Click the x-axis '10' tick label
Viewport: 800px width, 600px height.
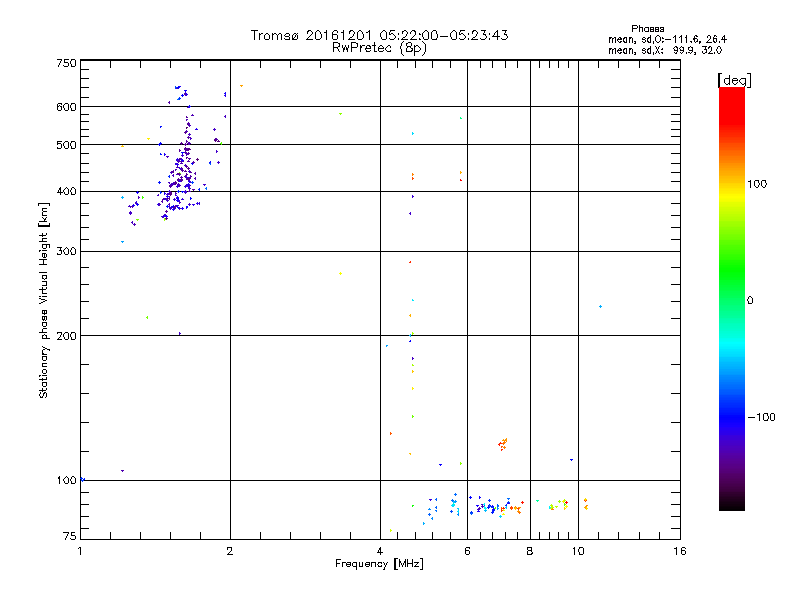click(x=578, y=551)
